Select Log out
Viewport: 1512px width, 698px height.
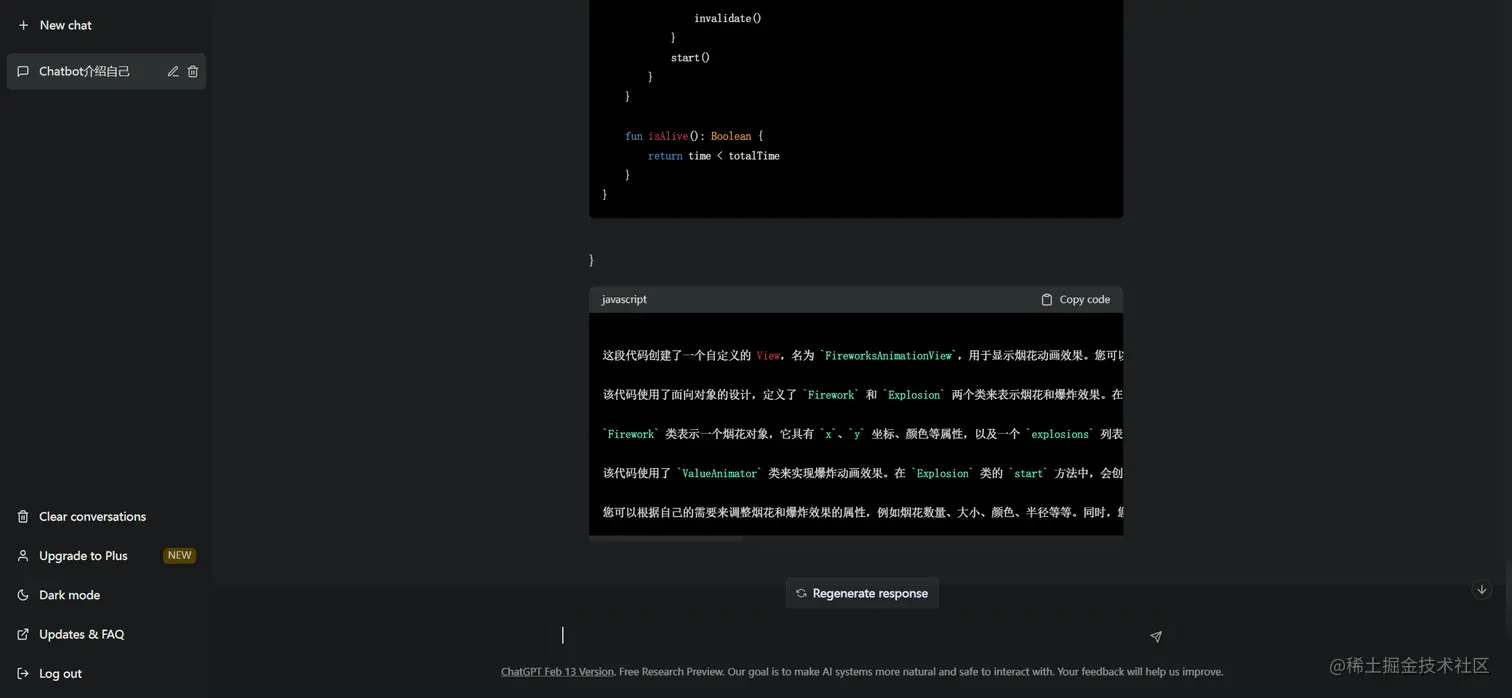coord(105,673)
